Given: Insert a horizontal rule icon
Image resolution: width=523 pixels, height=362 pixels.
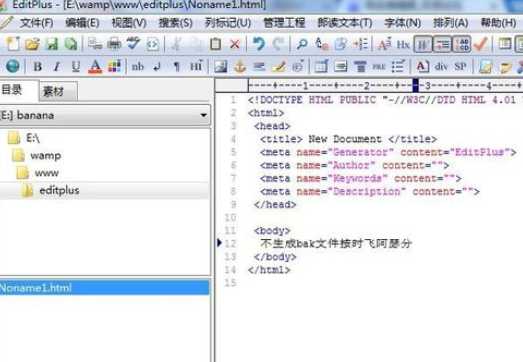Looking at the screenshot, I should click(x=259, y=66).
